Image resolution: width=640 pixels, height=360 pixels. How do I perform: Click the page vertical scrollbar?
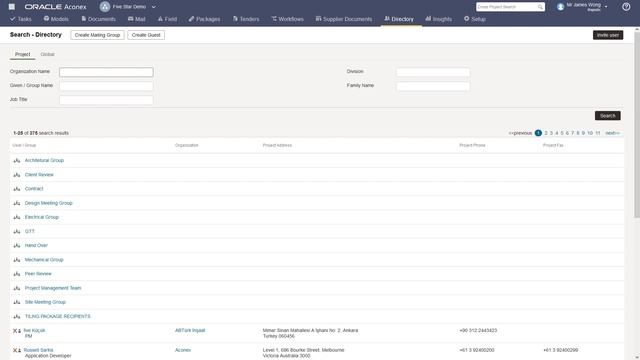tap(637, 124)
